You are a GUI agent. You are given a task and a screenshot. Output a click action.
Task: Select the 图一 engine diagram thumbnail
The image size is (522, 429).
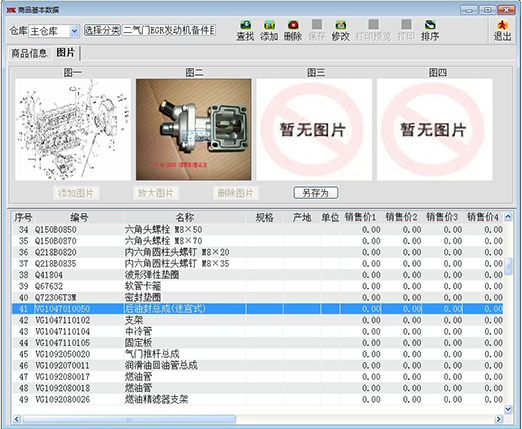pyautogui.click(x=73, y=130)
